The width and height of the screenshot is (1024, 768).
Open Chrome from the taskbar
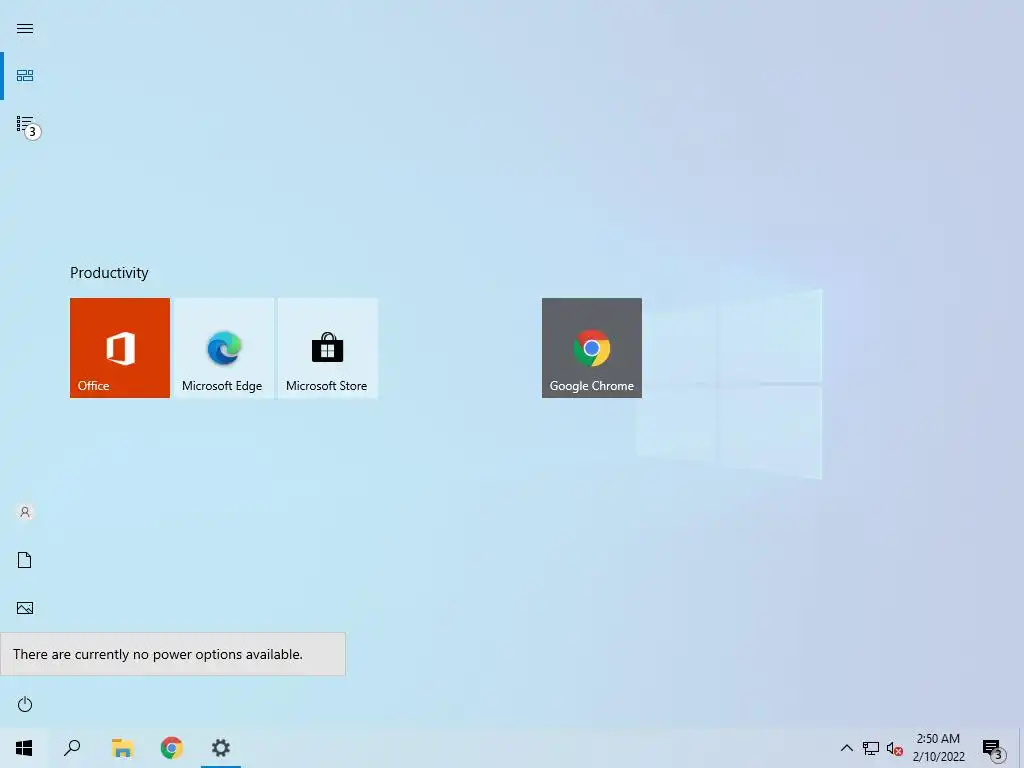coord(172,748)
